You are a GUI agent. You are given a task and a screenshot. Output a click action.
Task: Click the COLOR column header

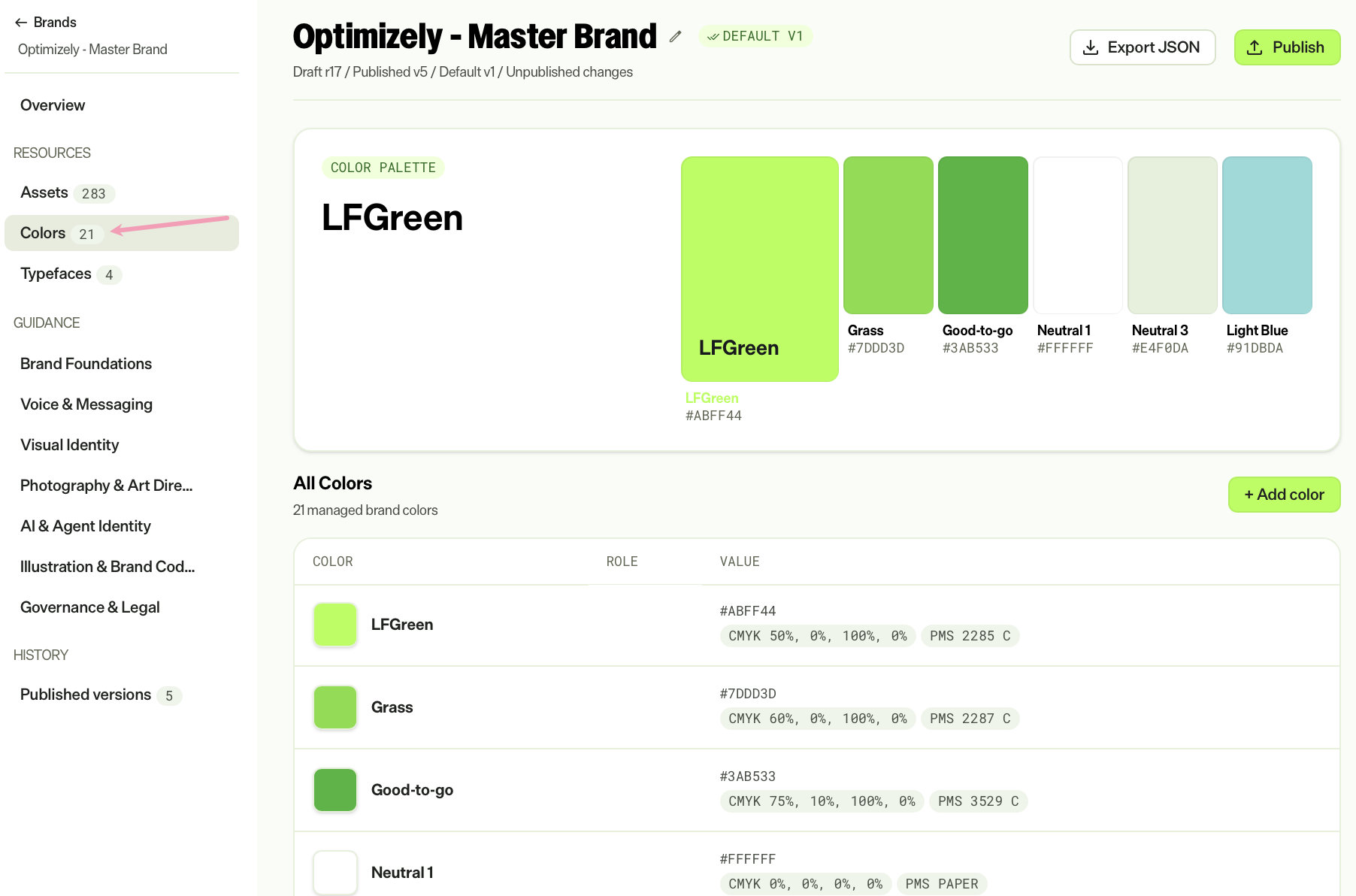pyautogui.click(x=333, y=562)
